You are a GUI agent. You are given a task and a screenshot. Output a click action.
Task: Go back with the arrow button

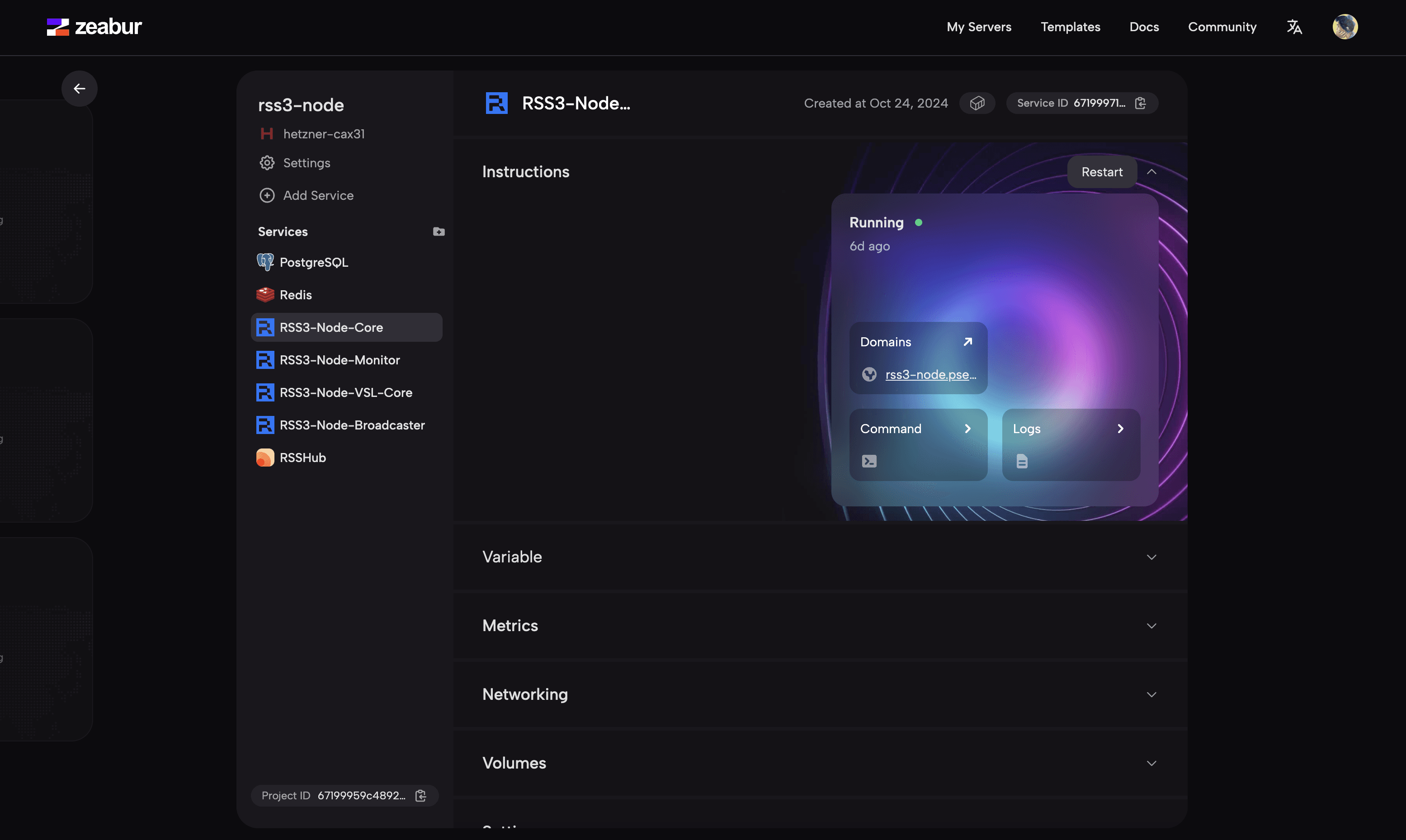(79, 88)
